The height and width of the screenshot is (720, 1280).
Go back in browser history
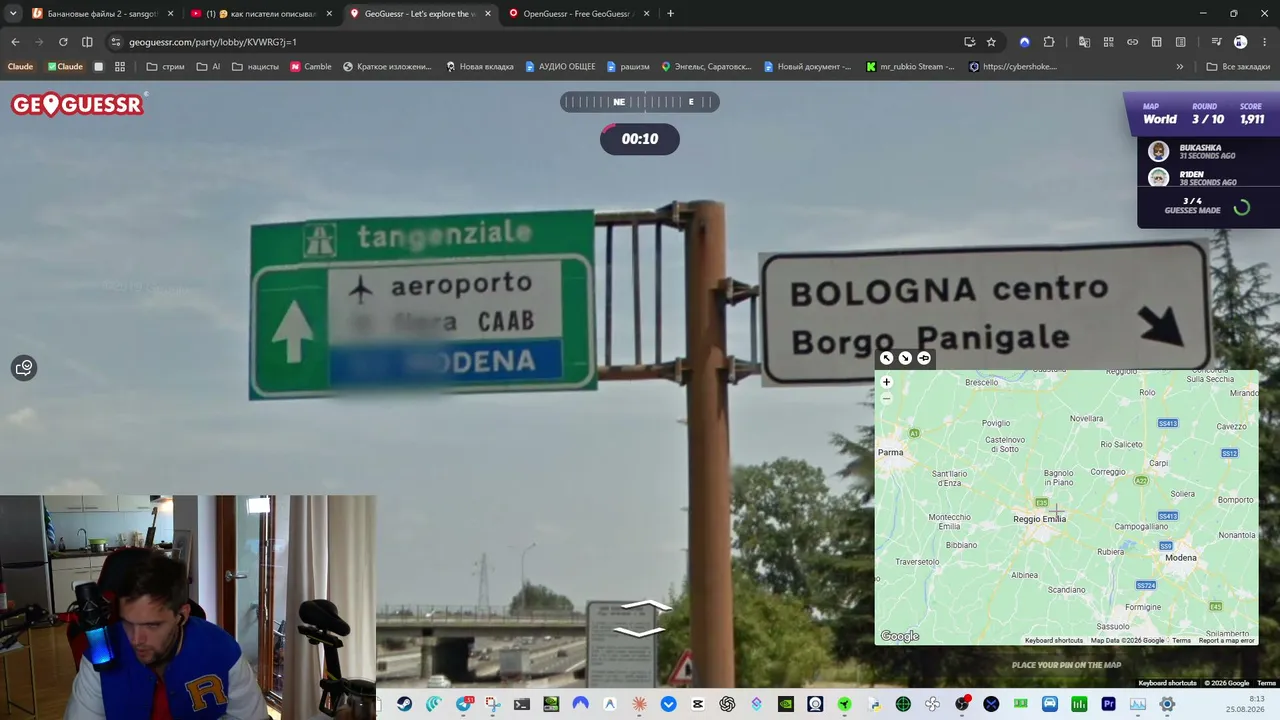coord(15,42)
